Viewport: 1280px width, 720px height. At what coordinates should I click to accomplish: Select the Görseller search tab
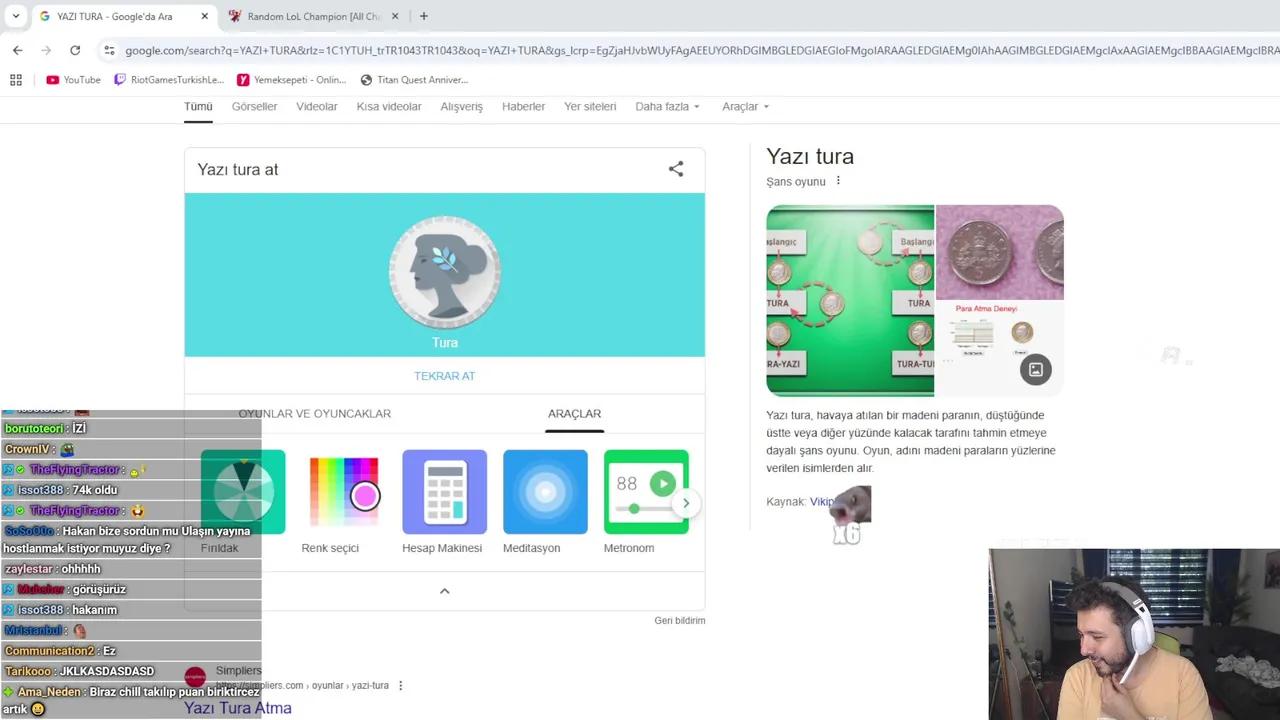coord(254,106)
